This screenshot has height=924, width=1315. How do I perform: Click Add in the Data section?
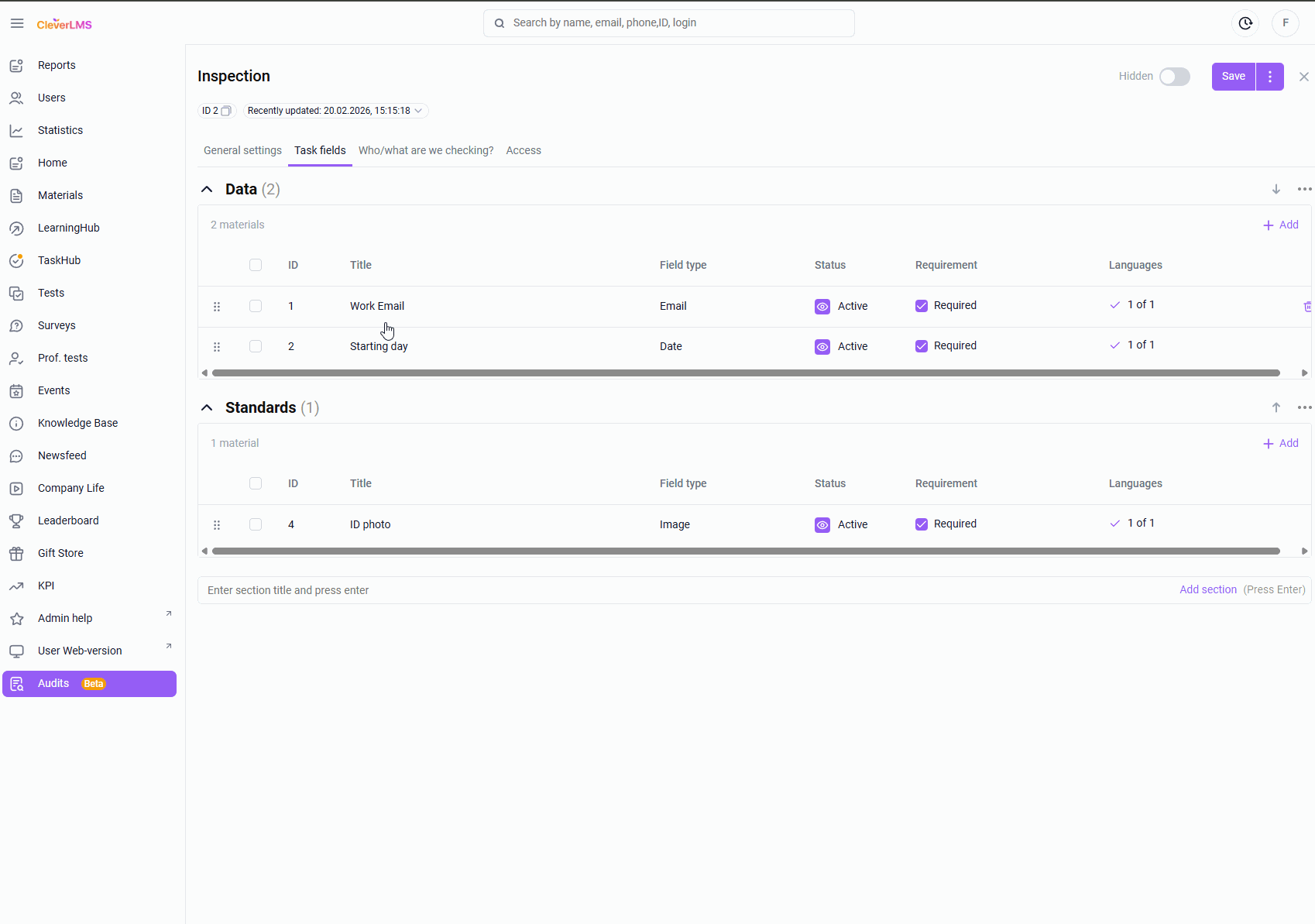coord(1281,225)
